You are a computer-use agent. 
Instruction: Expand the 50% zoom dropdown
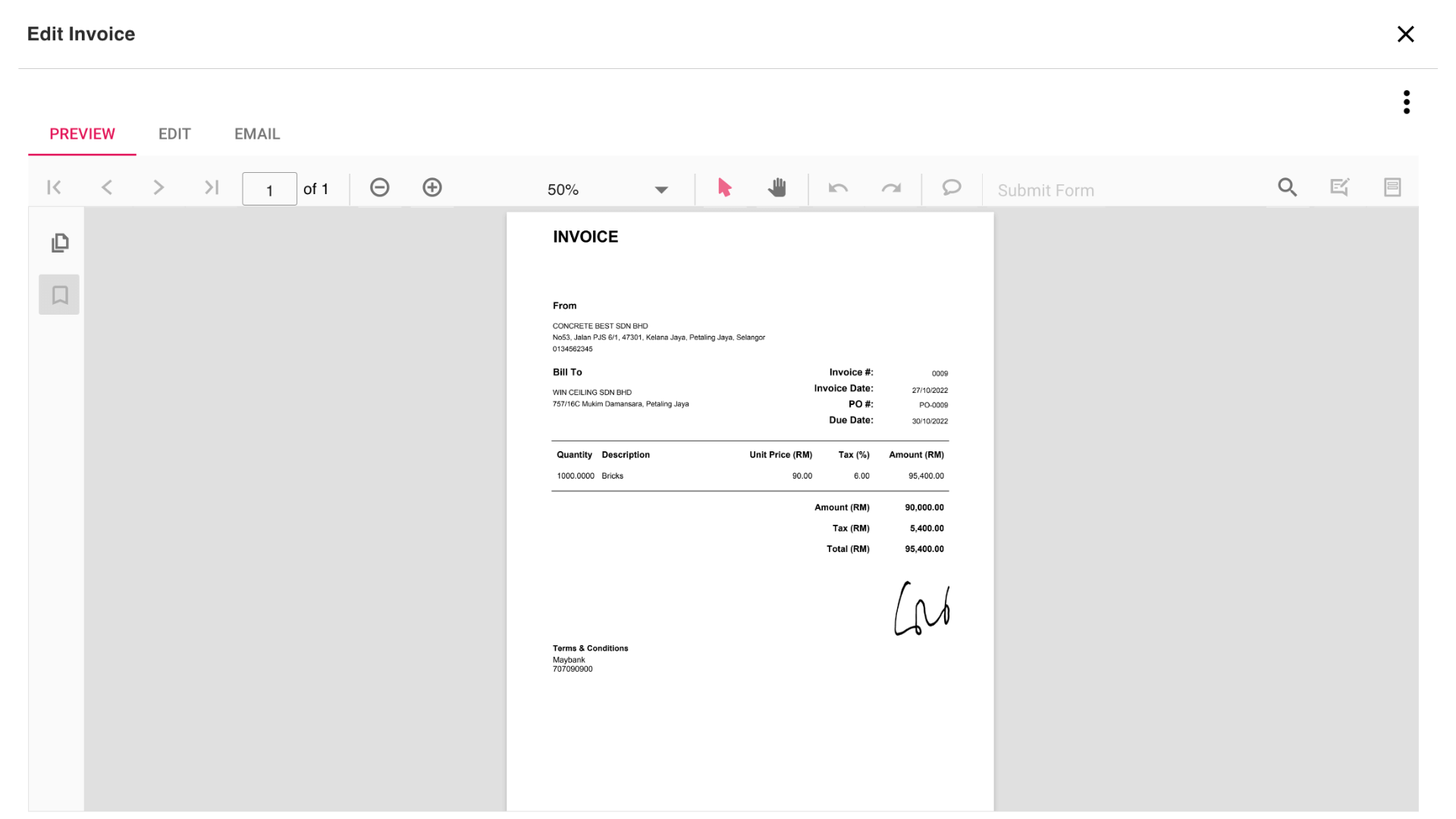[x=661, y=190]
